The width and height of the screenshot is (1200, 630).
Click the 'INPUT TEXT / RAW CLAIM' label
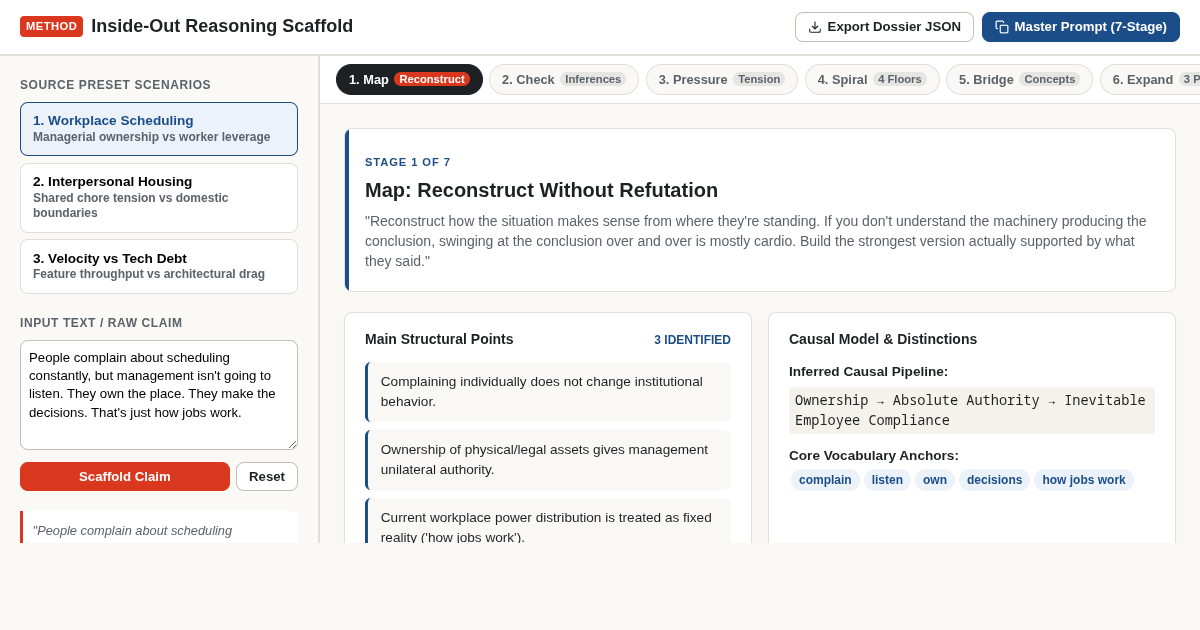101,323
